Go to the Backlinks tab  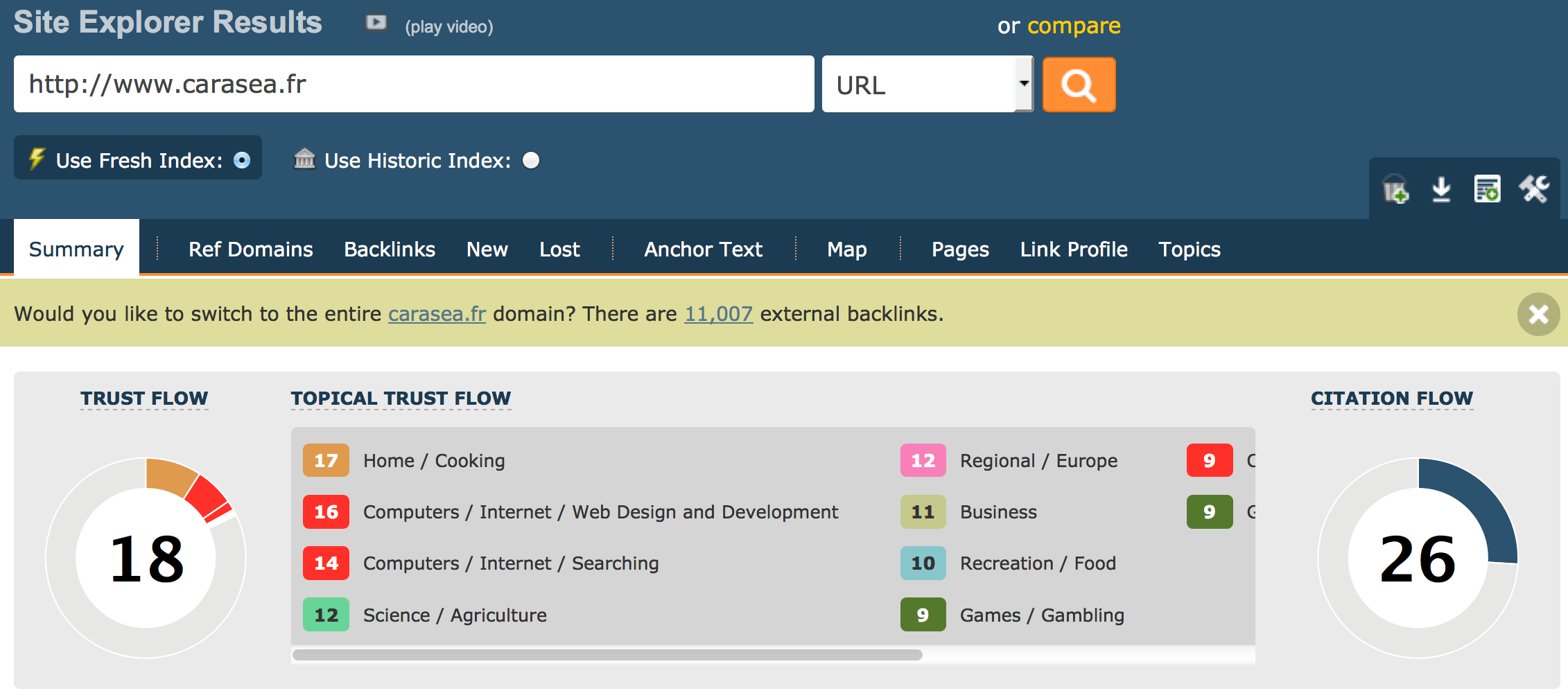(x=390, y=249)
